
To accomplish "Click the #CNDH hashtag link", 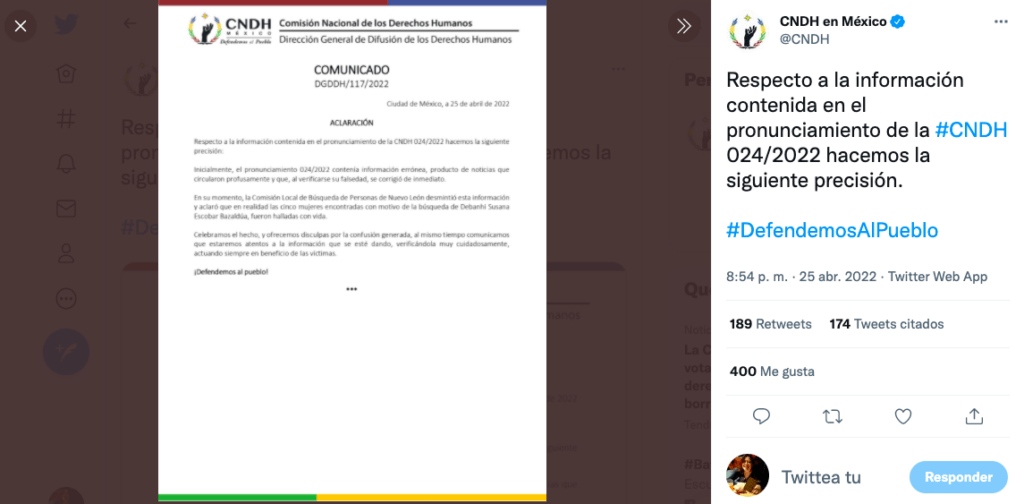I will 971,130.
